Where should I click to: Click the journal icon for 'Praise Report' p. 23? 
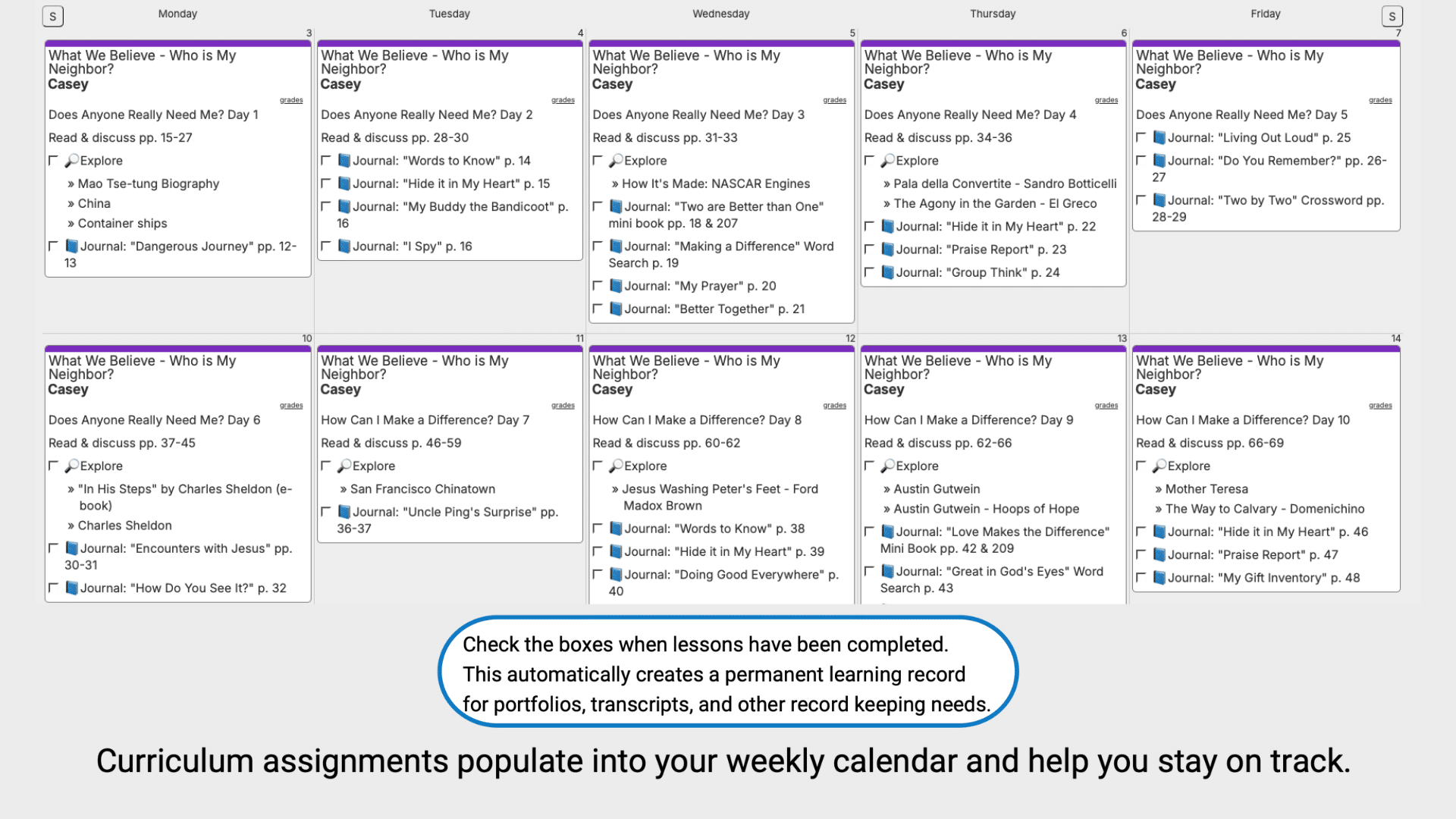click(888, 249)
